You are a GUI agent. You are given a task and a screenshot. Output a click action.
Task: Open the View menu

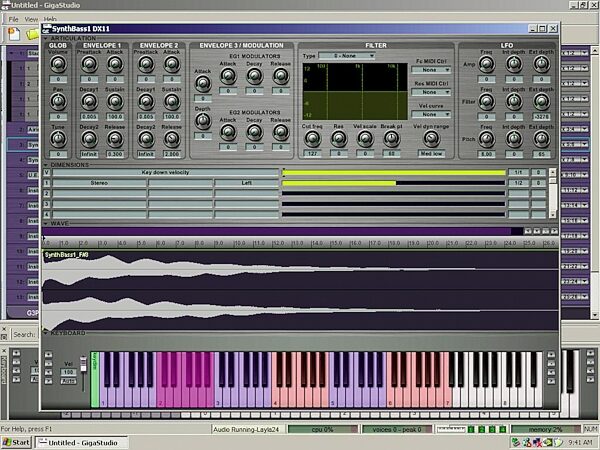31,19
